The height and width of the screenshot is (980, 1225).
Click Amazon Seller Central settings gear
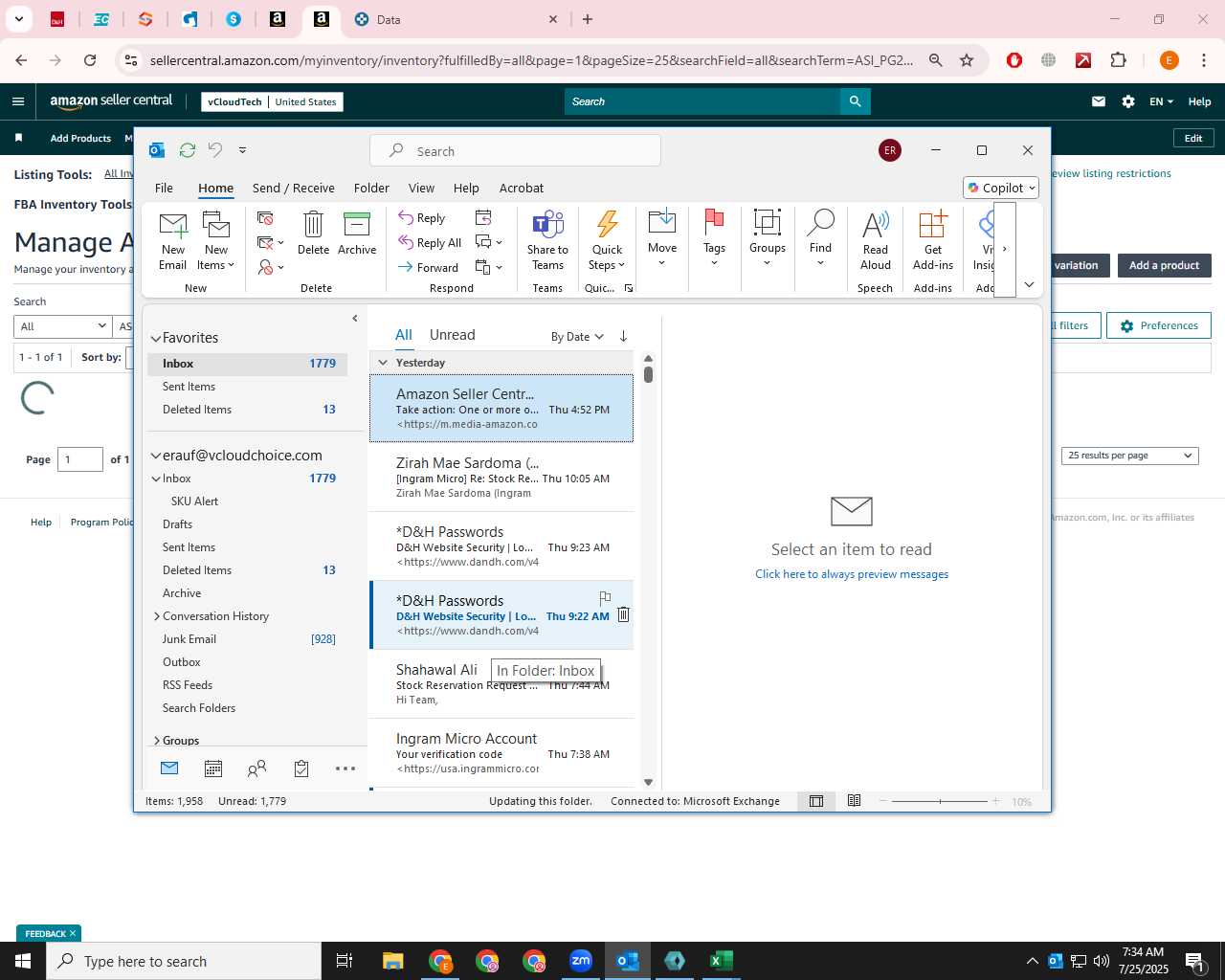(x=1128, y=101)
